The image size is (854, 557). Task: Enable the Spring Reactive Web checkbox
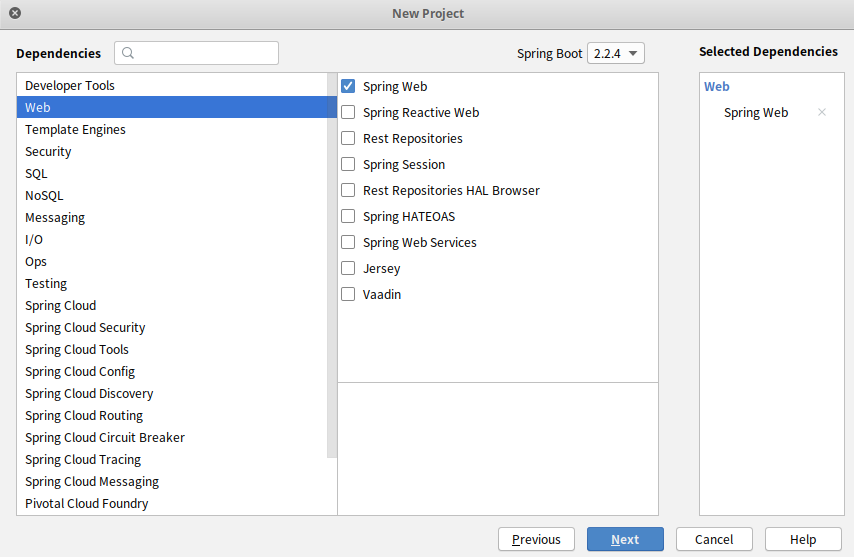click(348, 113)
